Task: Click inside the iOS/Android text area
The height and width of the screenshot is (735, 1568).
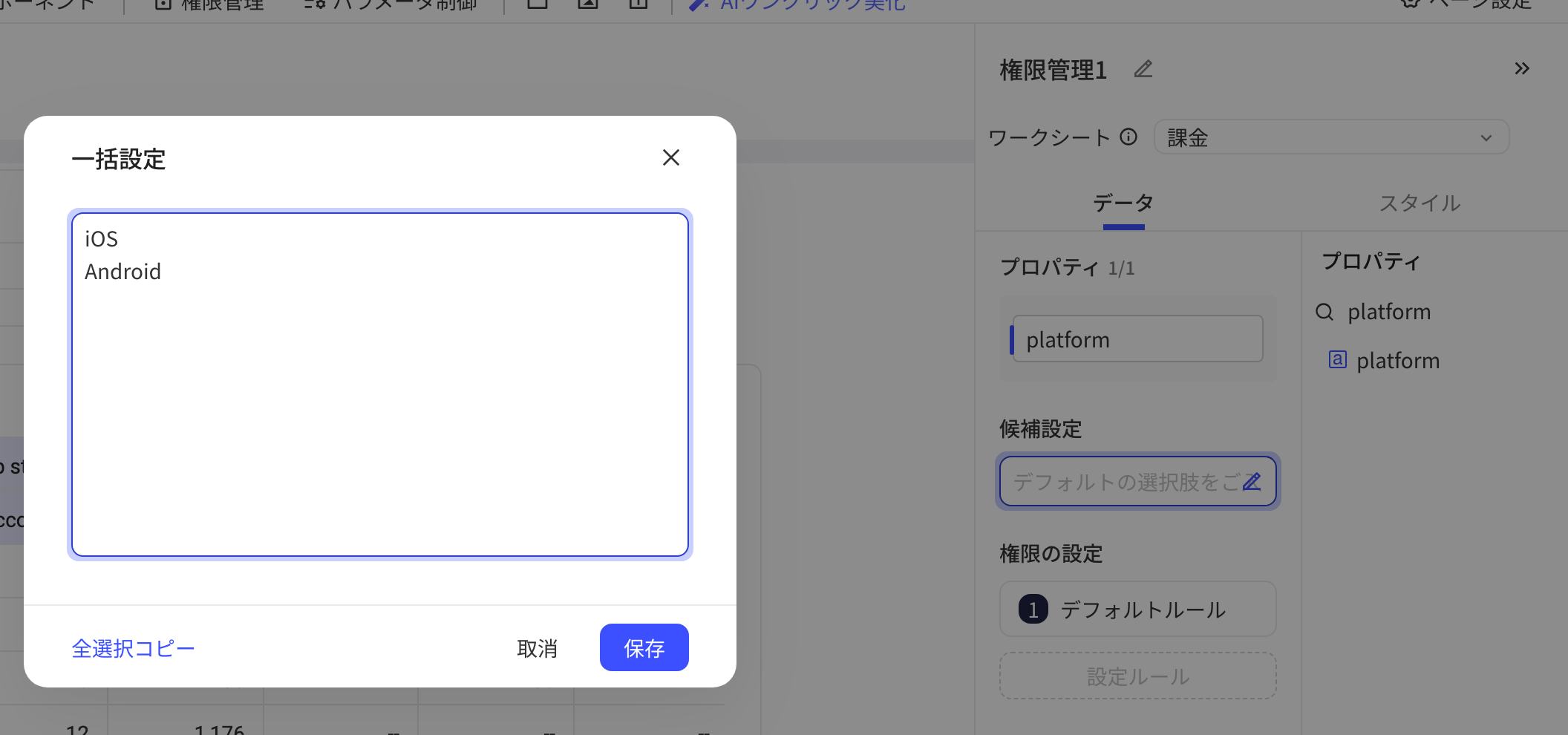Action: [x=380, y=385]
